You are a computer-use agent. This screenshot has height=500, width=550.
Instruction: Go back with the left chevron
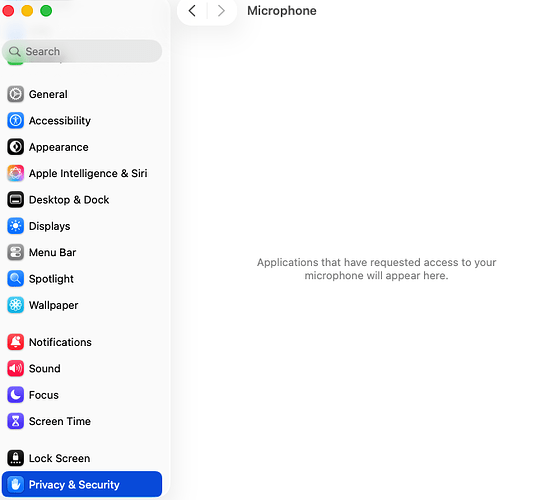[192, 11]
